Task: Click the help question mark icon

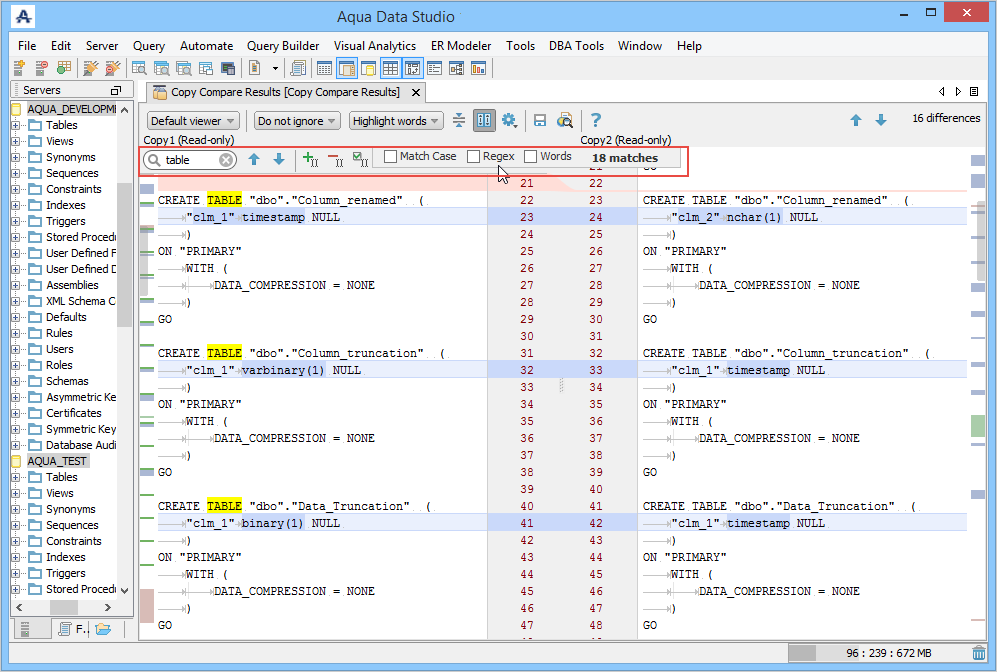Action: pos(596,120)
